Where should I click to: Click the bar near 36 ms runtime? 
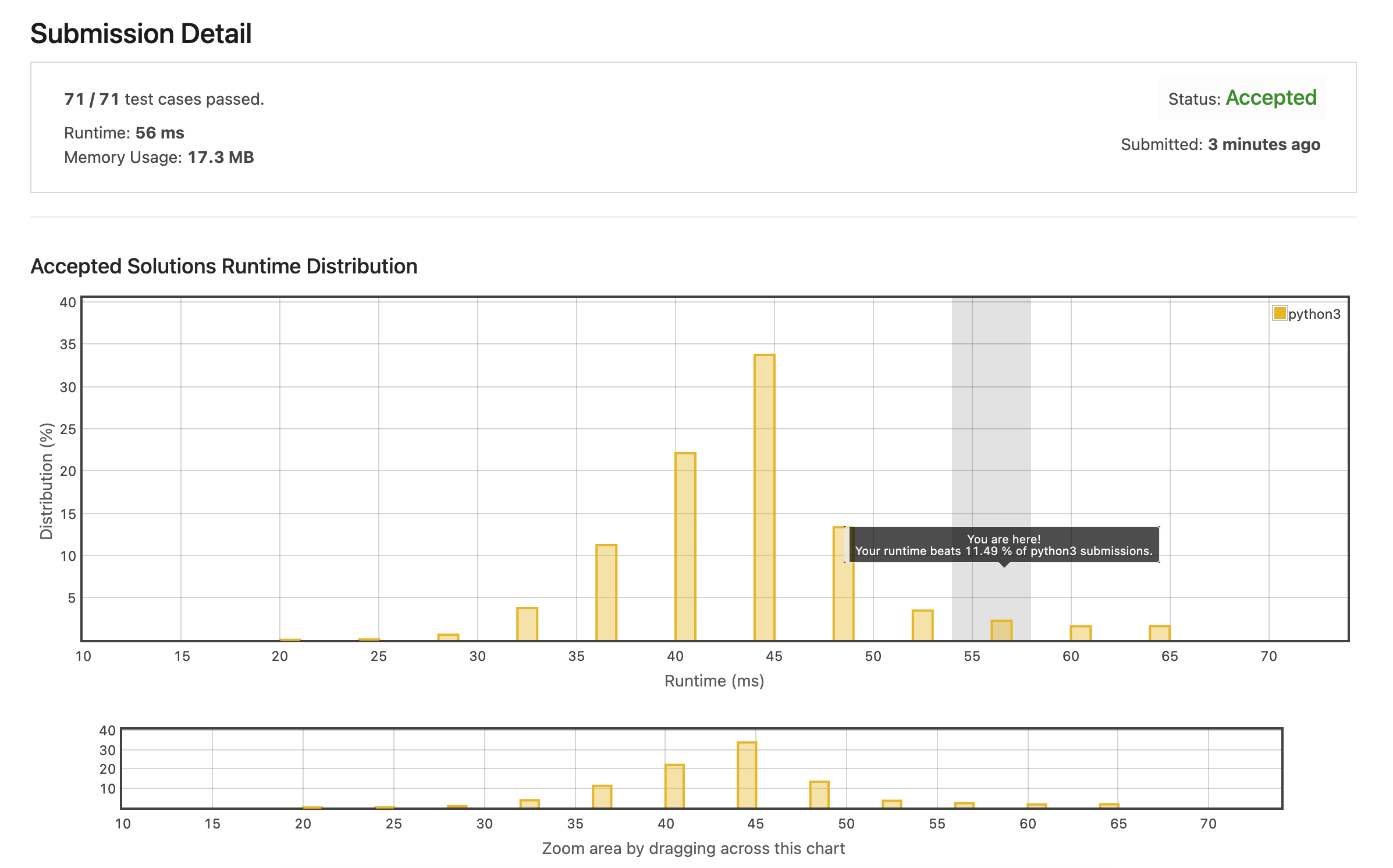[x=606, y=592]
